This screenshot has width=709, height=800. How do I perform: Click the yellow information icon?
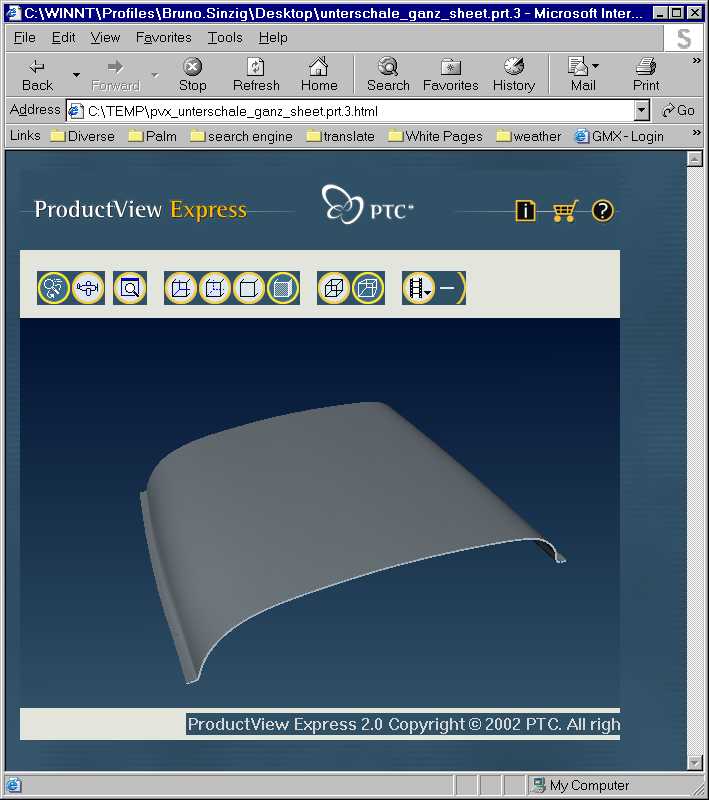pyautogui.click(x=525, y=210)
